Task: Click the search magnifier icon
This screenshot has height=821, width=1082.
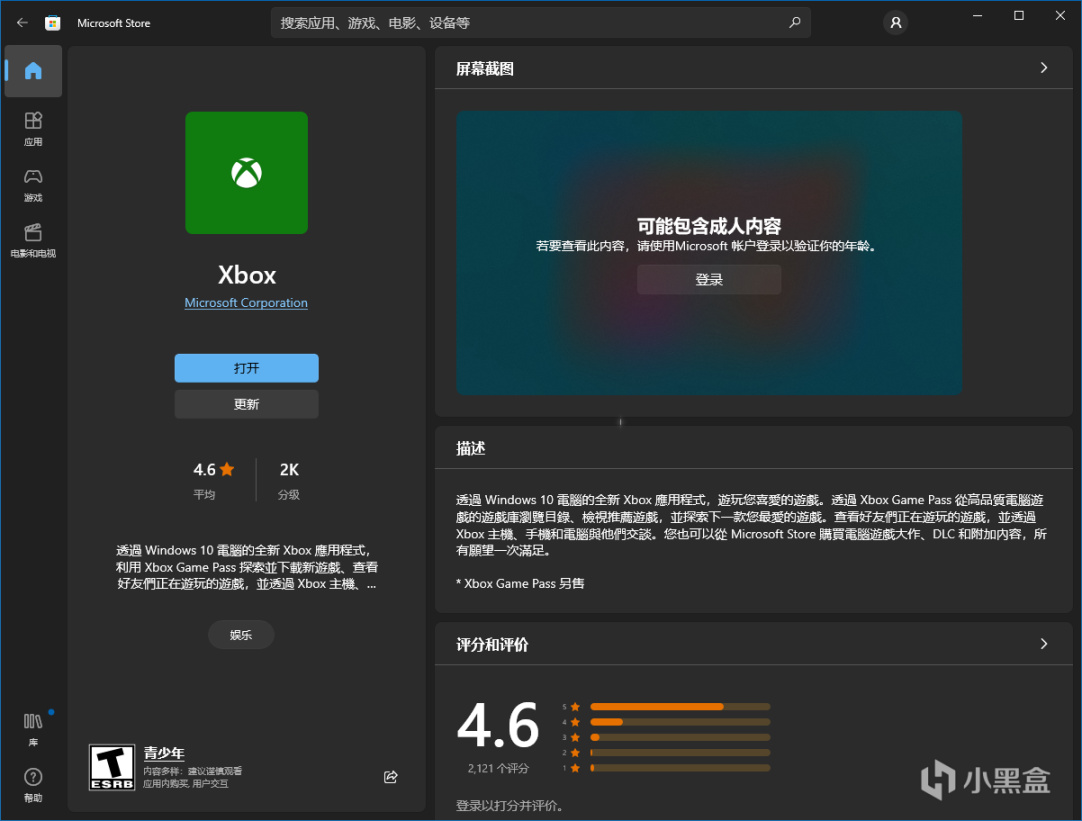Action: tap(794, 23)
